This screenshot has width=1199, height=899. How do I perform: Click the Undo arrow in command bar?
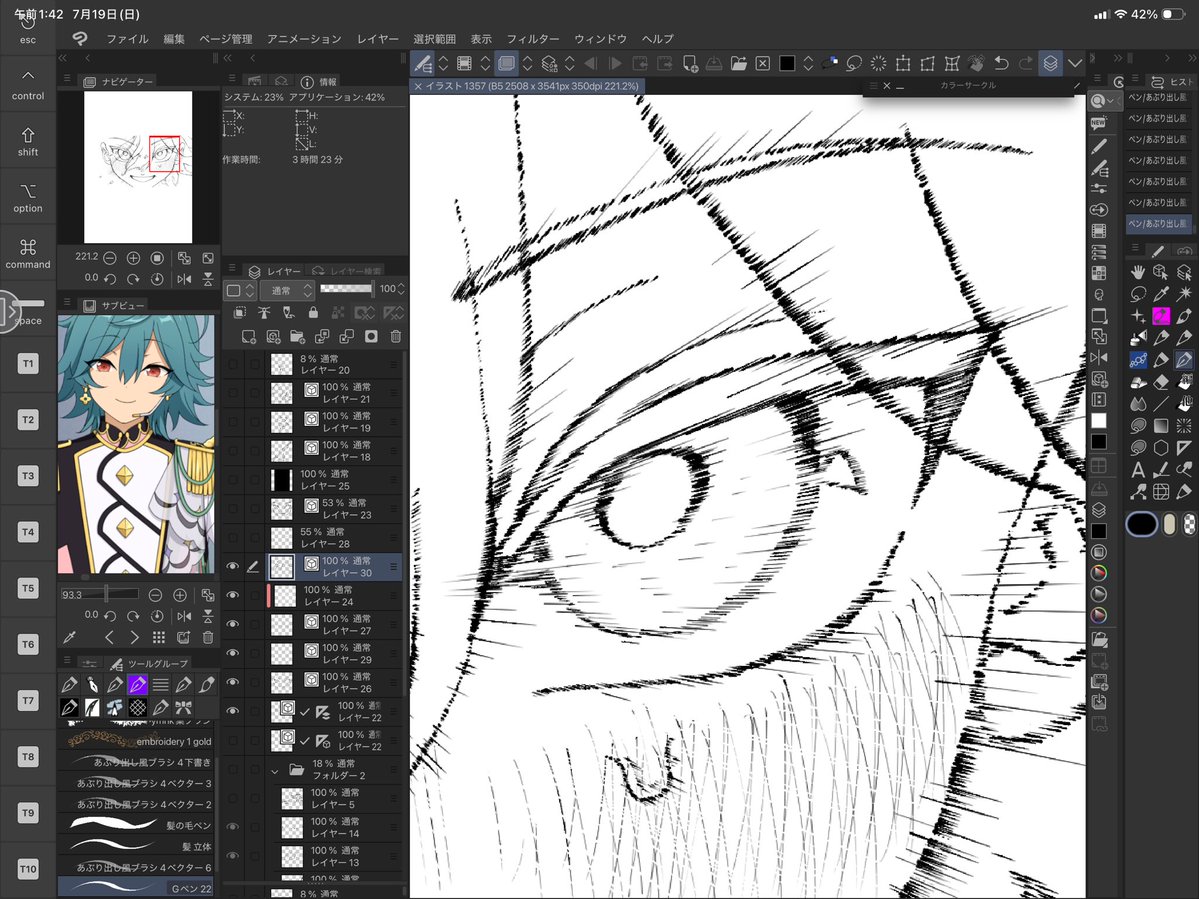[1001, 63]
